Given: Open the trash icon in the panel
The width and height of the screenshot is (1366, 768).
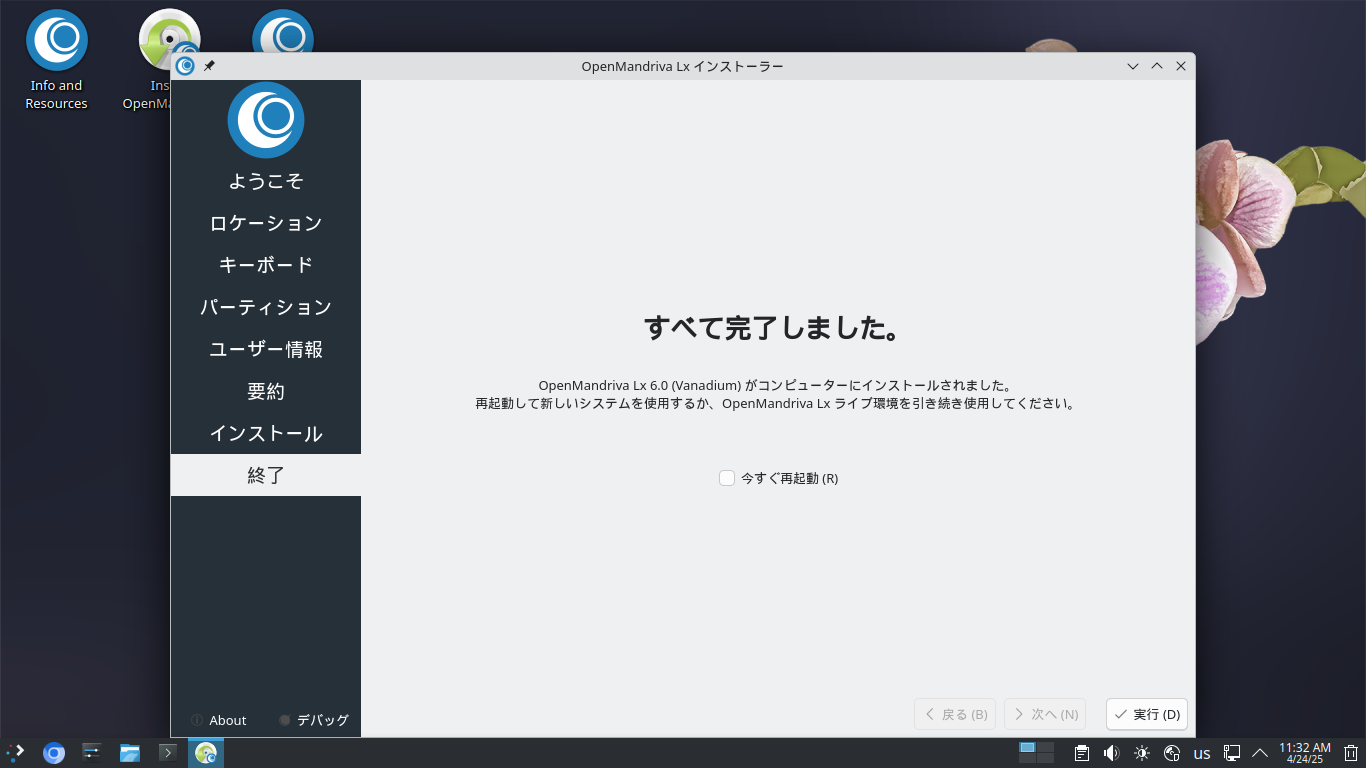Looking at the screenshot, I should click(1351, 753).
